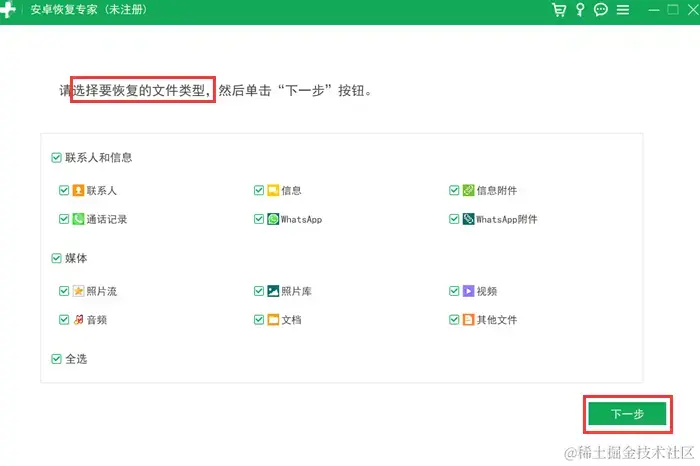The height and width of the screenshot is (466, 700).
Task: Click the 通话记录 phone icon
Action: [78, 219]
